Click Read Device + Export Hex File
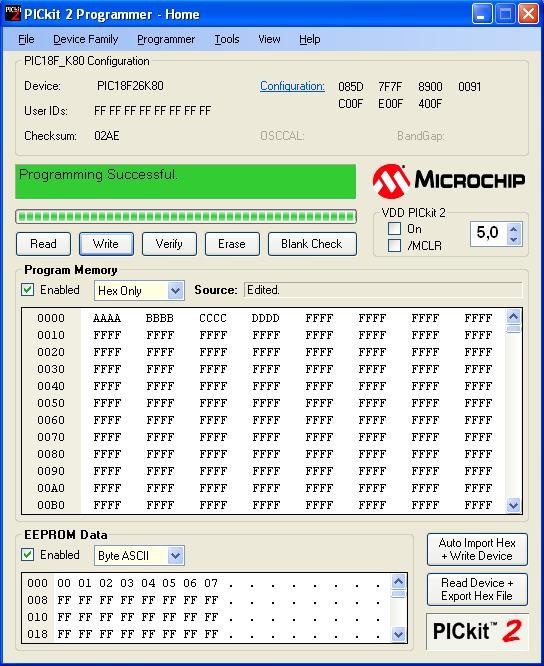This screenshot has width=544, height=666. pyautogui.click(x=477, y=589)
